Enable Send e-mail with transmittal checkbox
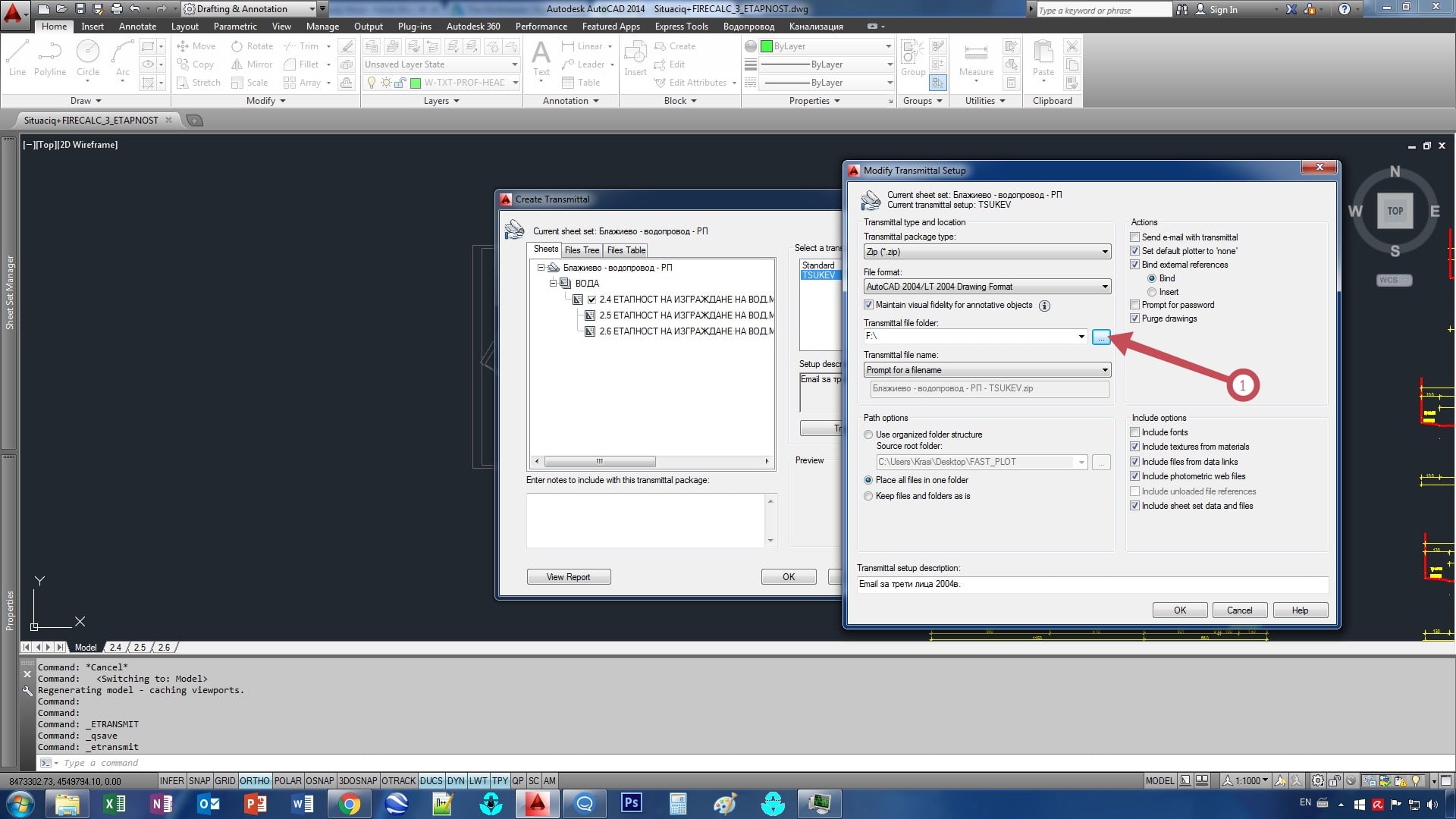 tap(1135, 237)
